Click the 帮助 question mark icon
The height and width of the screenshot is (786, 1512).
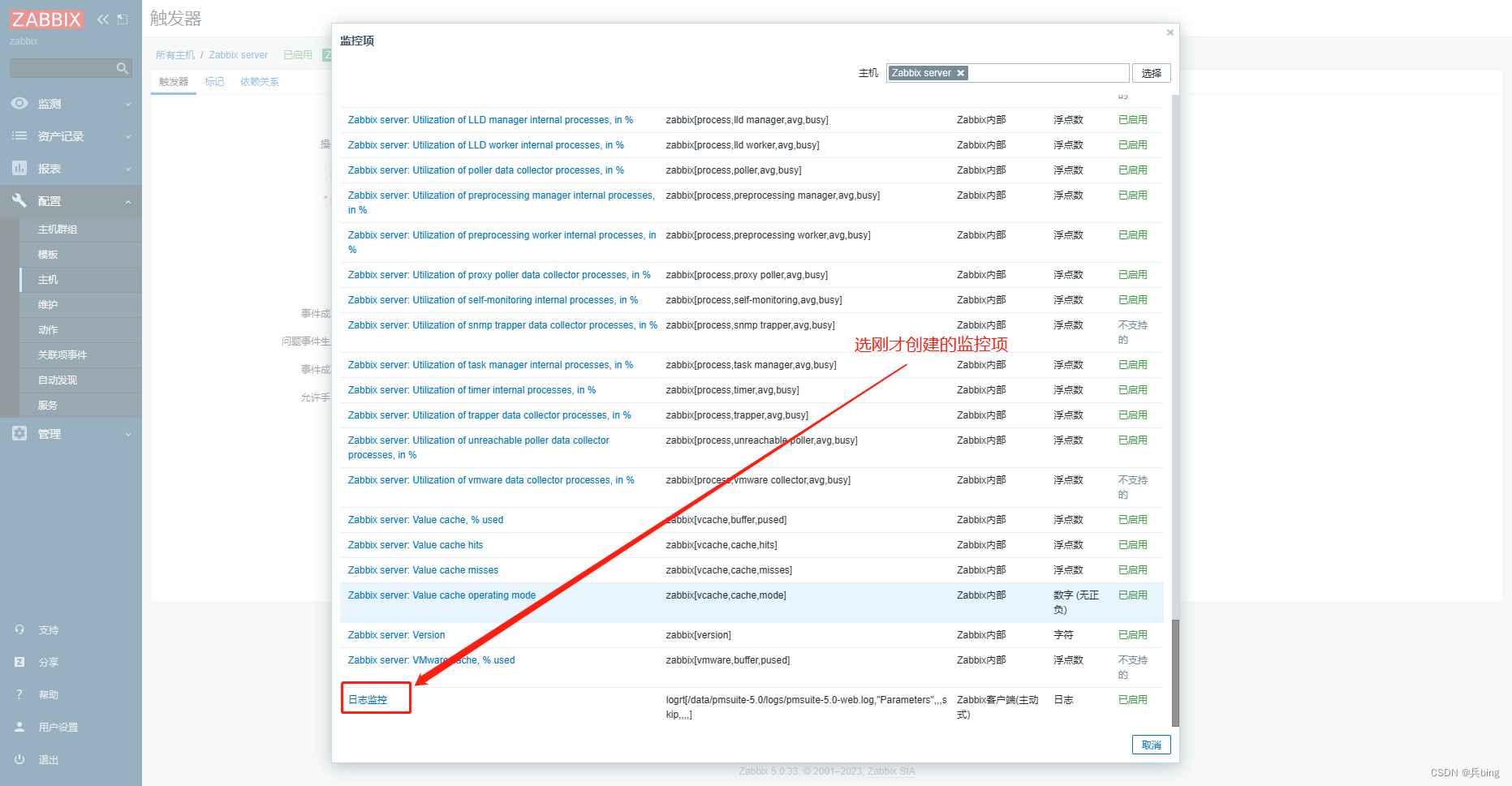[x=19, y=694]
